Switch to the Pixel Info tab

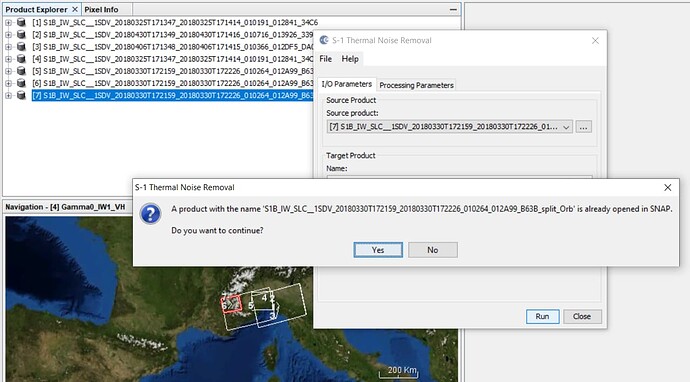click(x=102, y=9)
